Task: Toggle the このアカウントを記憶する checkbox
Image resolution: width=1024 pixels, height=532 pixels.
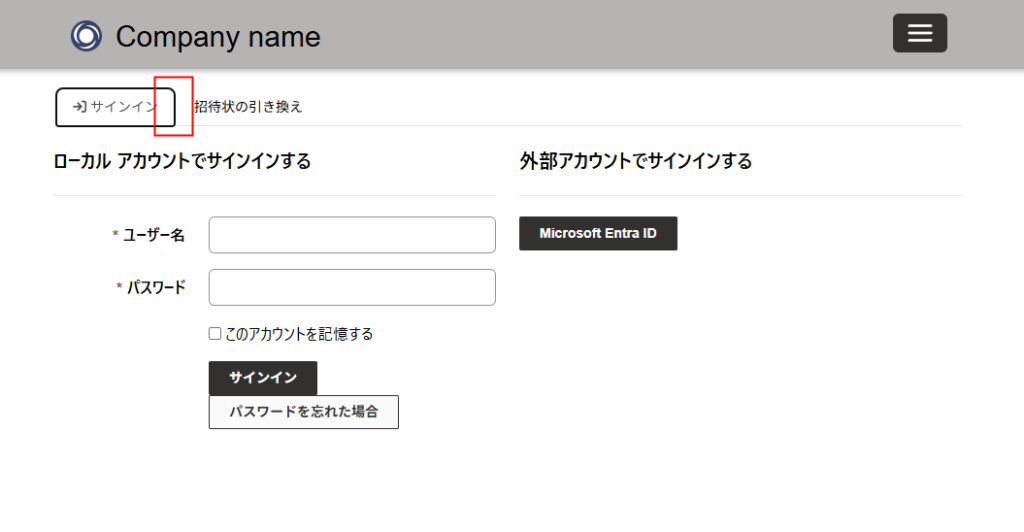Action: (215, 334)
